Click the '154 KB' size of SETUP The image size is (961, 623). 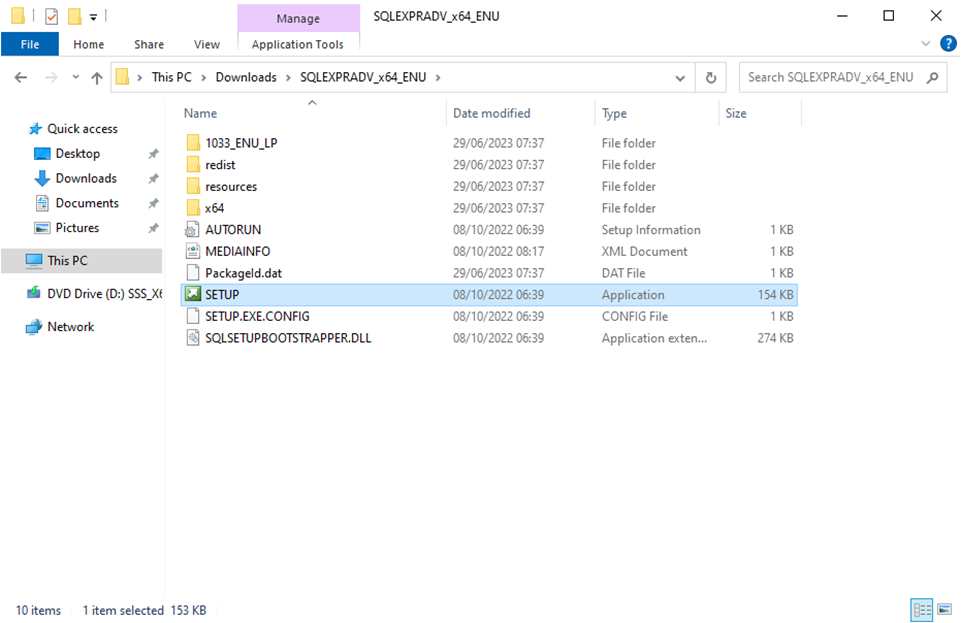pos(775,295)
